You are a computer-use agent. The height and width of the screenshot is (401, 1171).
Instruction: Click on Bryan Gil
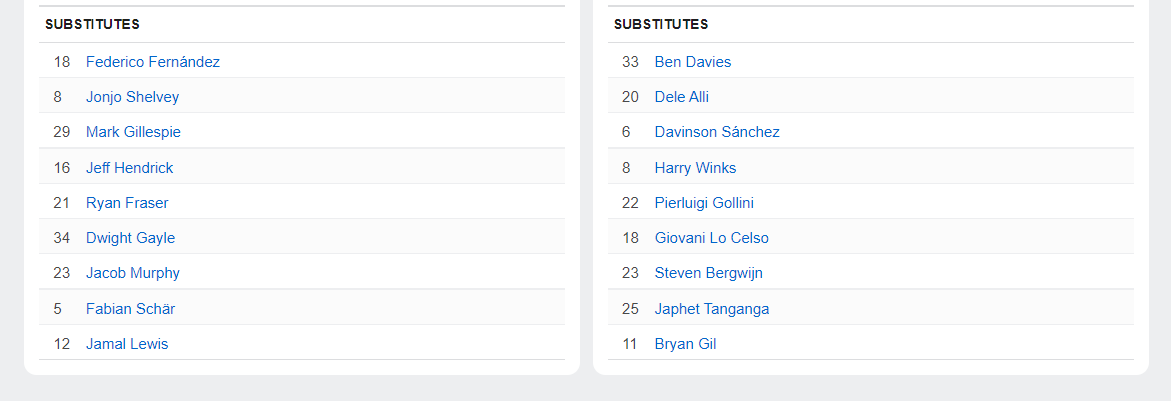(685, 344)
